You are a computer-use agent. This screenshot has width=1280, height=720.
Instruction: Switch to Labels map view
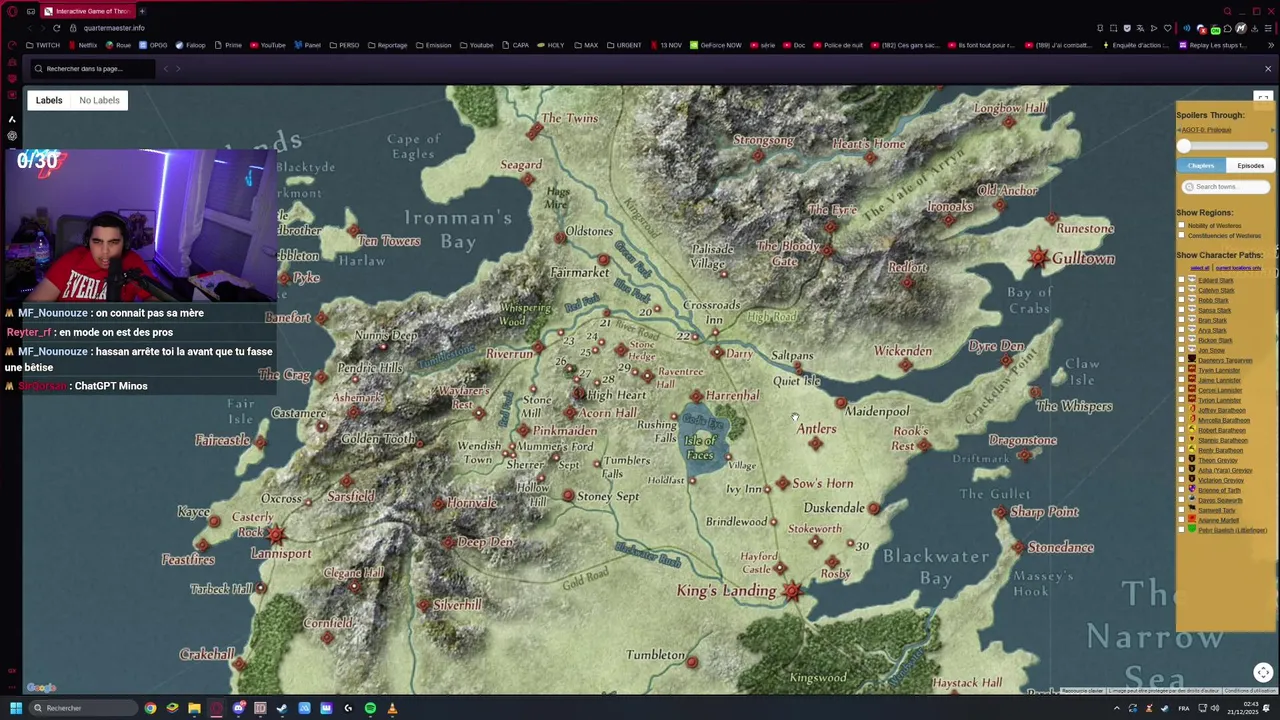pyautogui.click(x=49, y=100)
